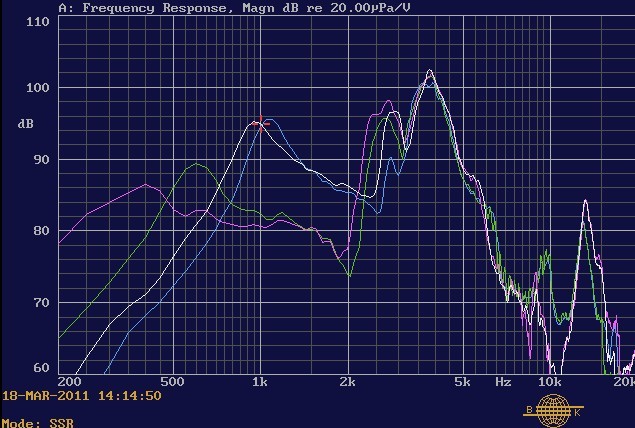
Task: Click the 'Hz' axis unit label
Action: click(x=503, y=381)
